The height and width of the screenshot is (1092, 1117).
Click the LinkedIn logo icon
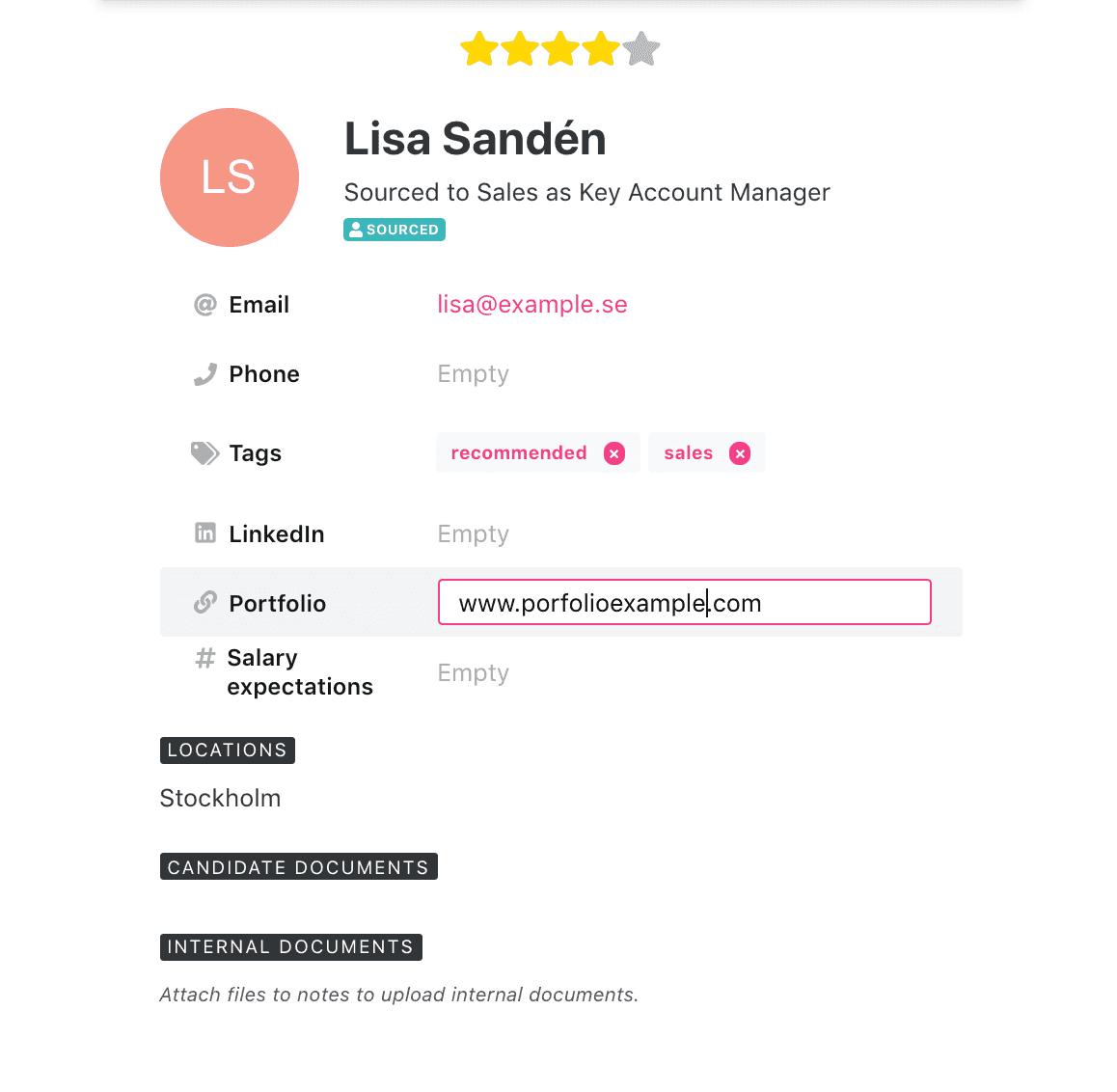click(205, 532)
